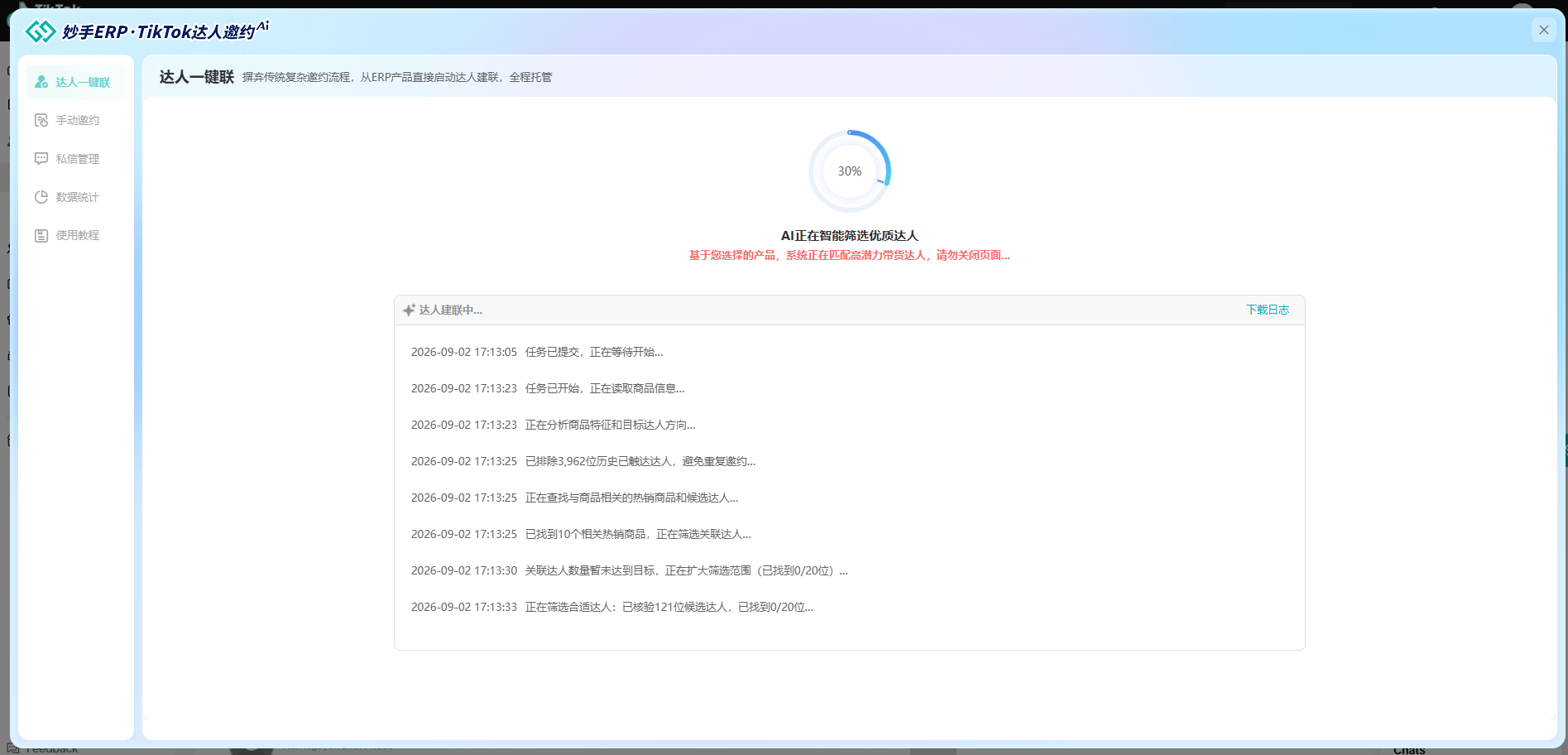
Task: Click log entry 已排除3,962位历史已触达达人
Action: pos(640,461)
